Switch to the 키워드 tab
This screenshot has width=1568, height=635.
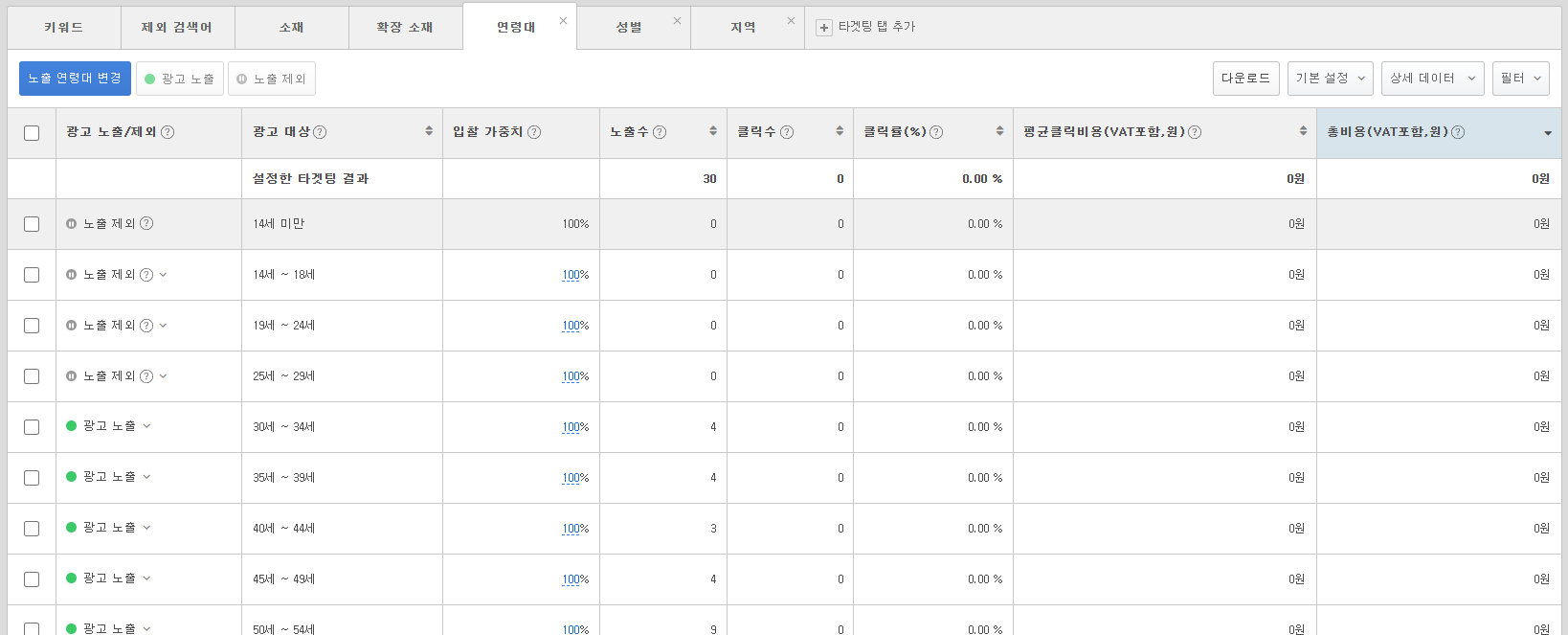click(64, 28)
